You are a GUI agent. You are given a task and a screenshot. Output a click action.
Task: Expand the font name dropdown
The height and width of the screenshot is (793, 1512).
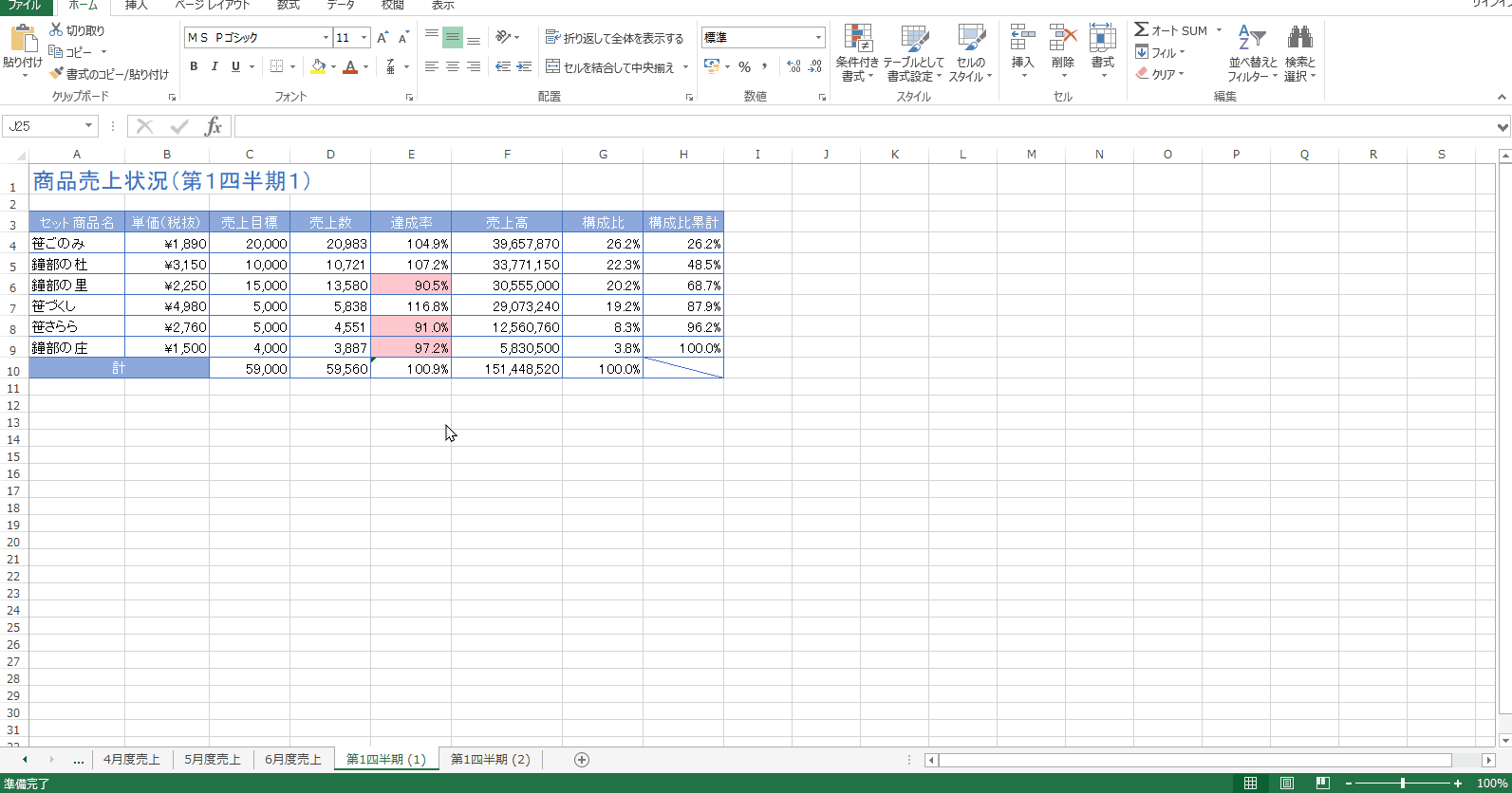point(326,38)
